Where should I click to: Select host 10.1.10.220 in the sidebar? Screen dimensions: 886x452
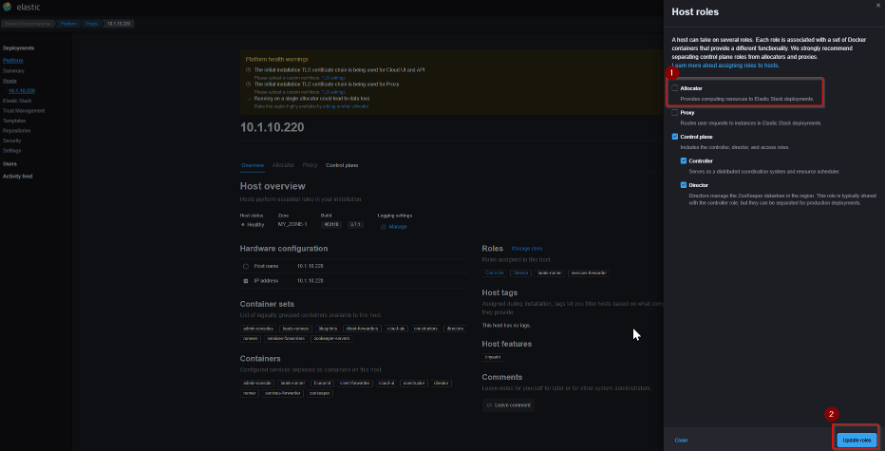point(21,90)
